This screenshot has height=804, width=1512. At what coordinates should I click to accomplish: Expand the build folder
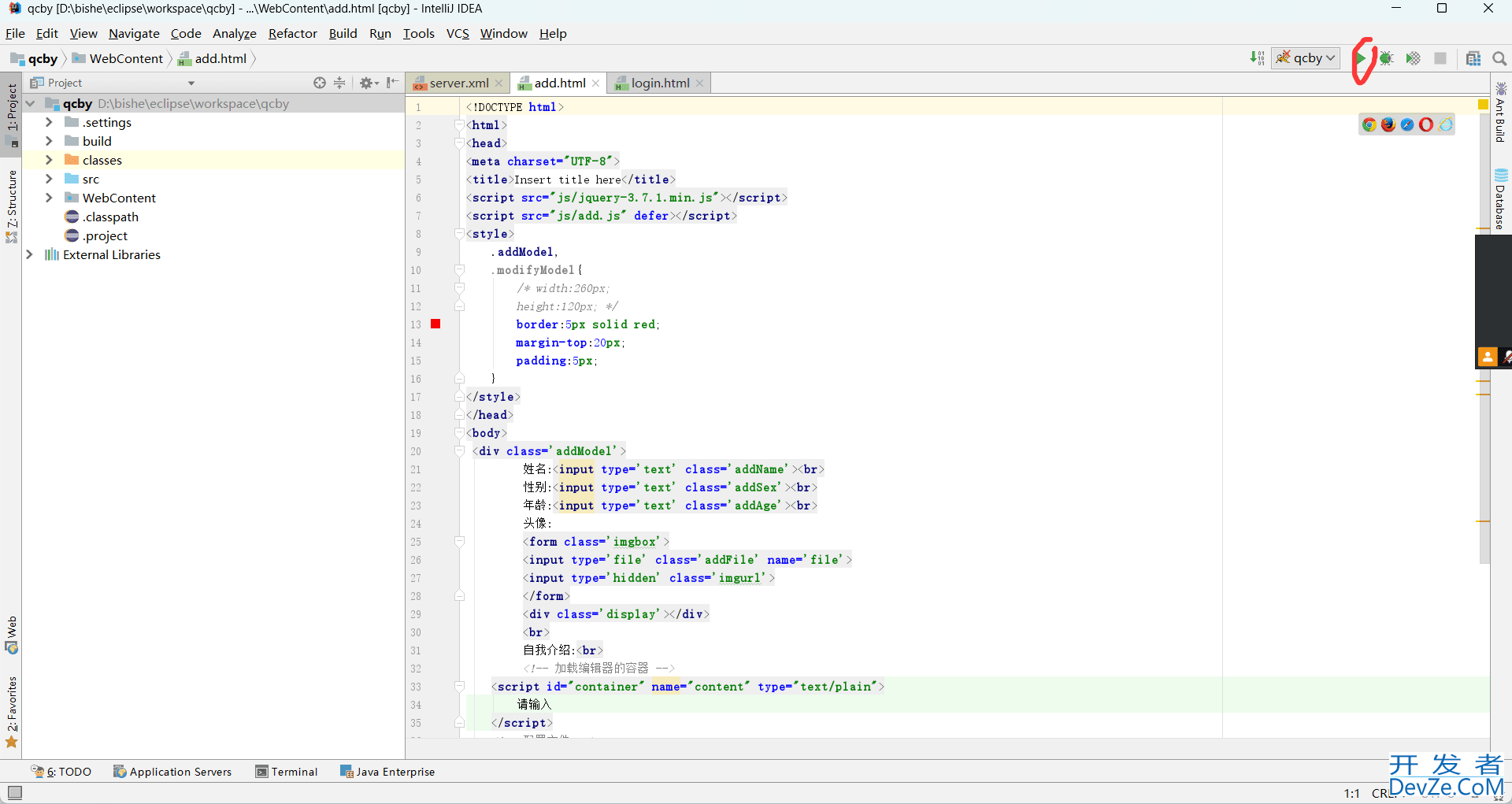pyautogui.click(x=49, y=141)
